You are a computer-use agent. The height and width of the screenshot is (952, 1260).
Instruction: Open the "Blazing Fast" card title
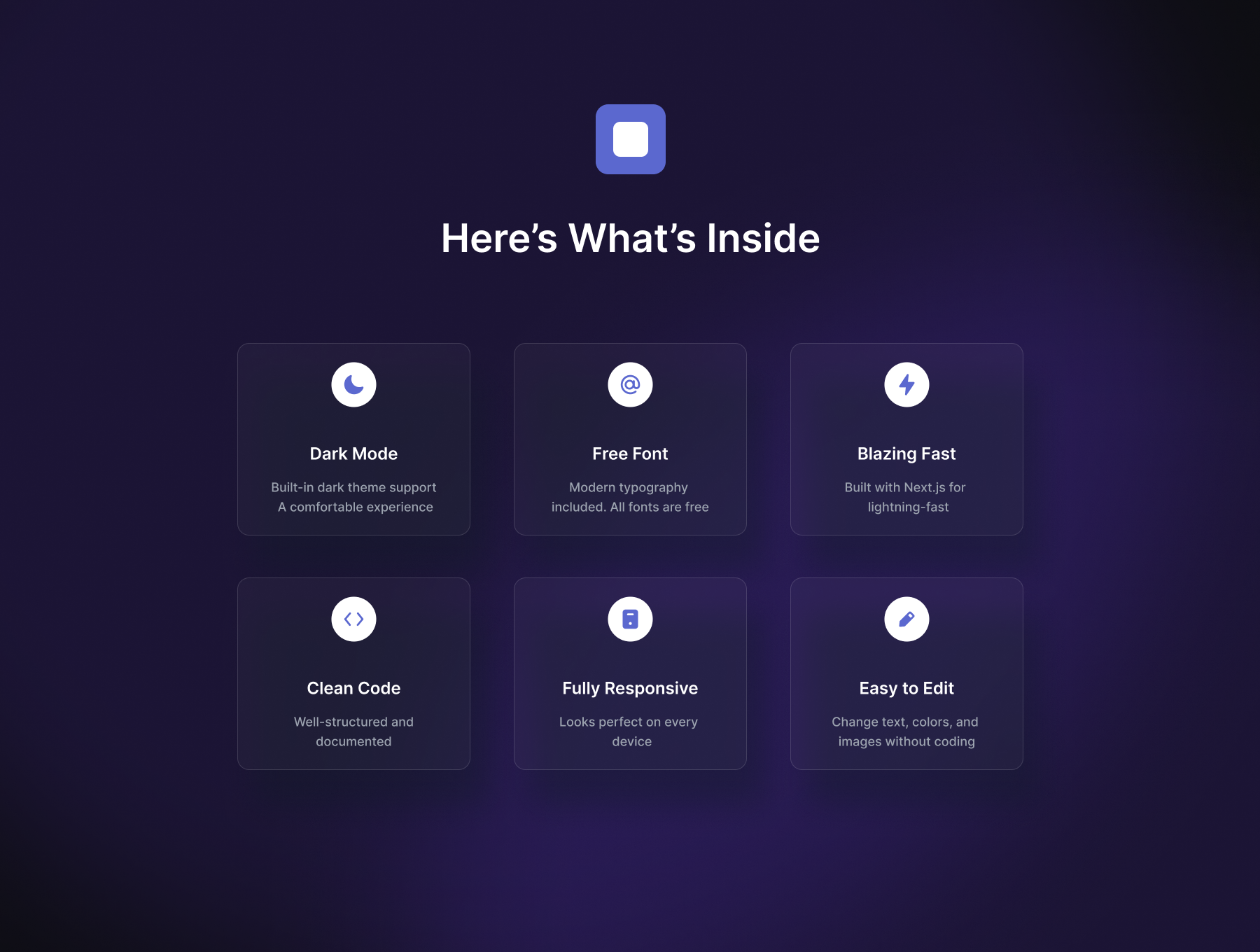(x=906, y=454)
